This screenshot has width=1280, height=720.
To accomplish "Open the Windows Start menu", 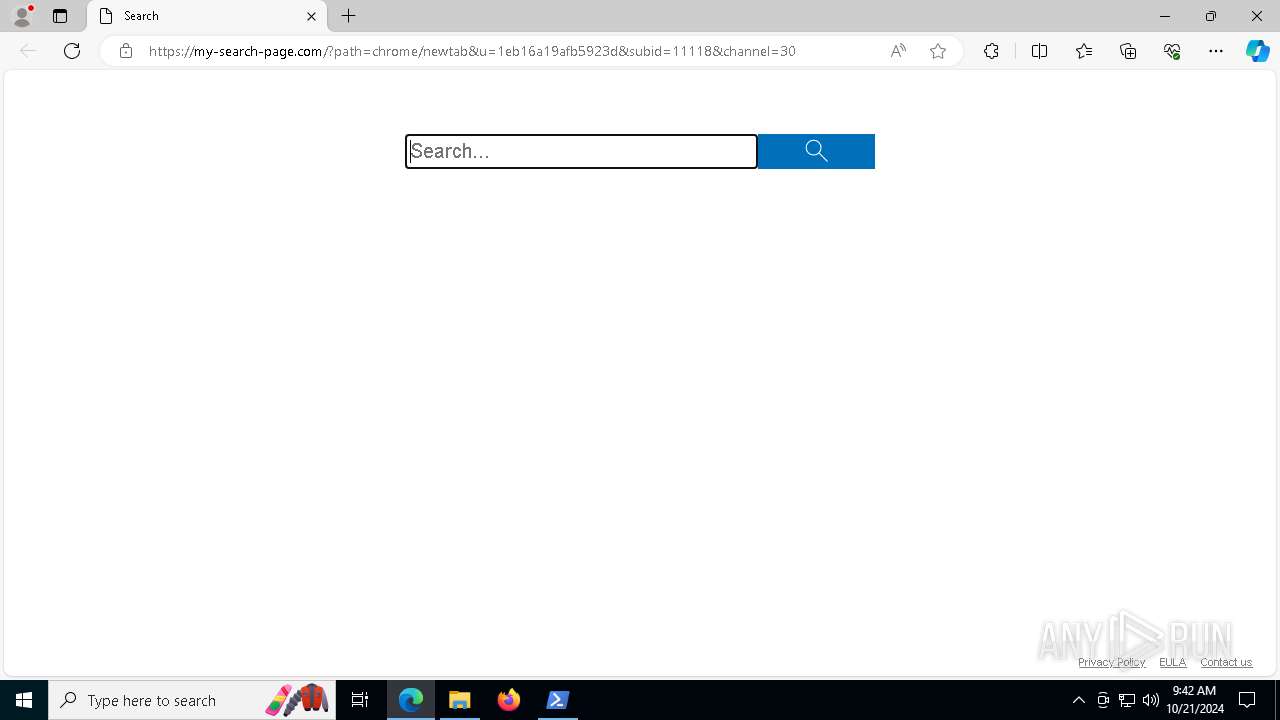I will (24, 700).
